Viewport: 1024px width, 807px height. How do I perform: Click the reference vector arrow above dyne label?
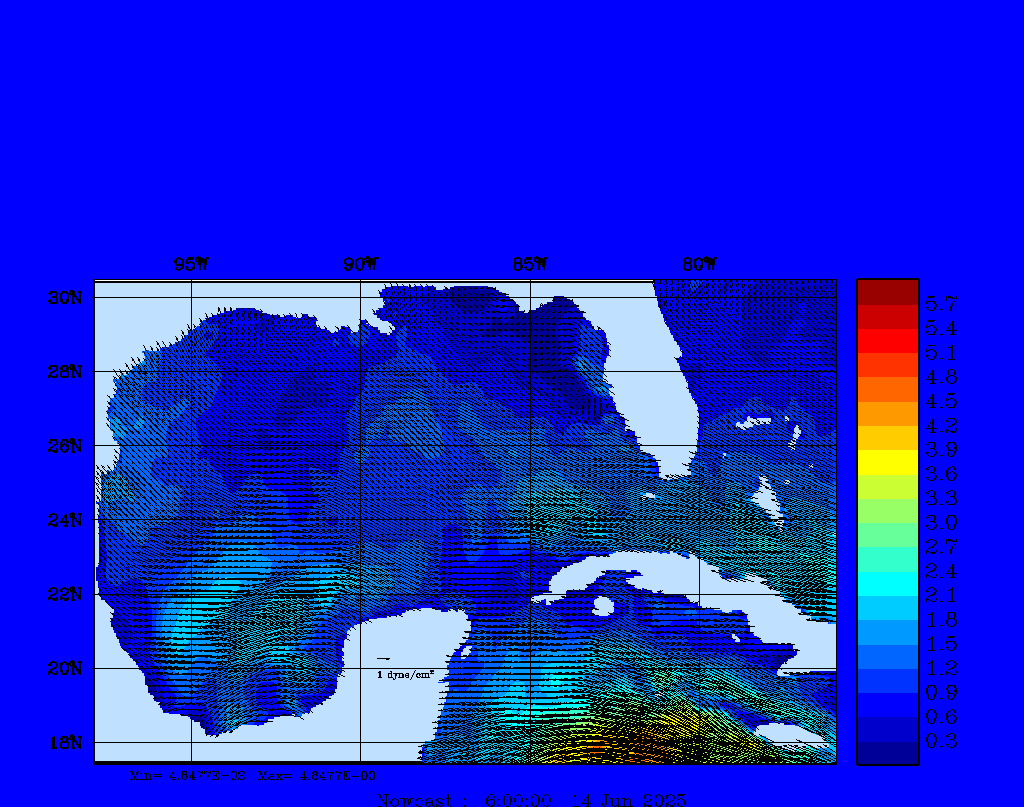pyautogui.click(x=384, y=659)
